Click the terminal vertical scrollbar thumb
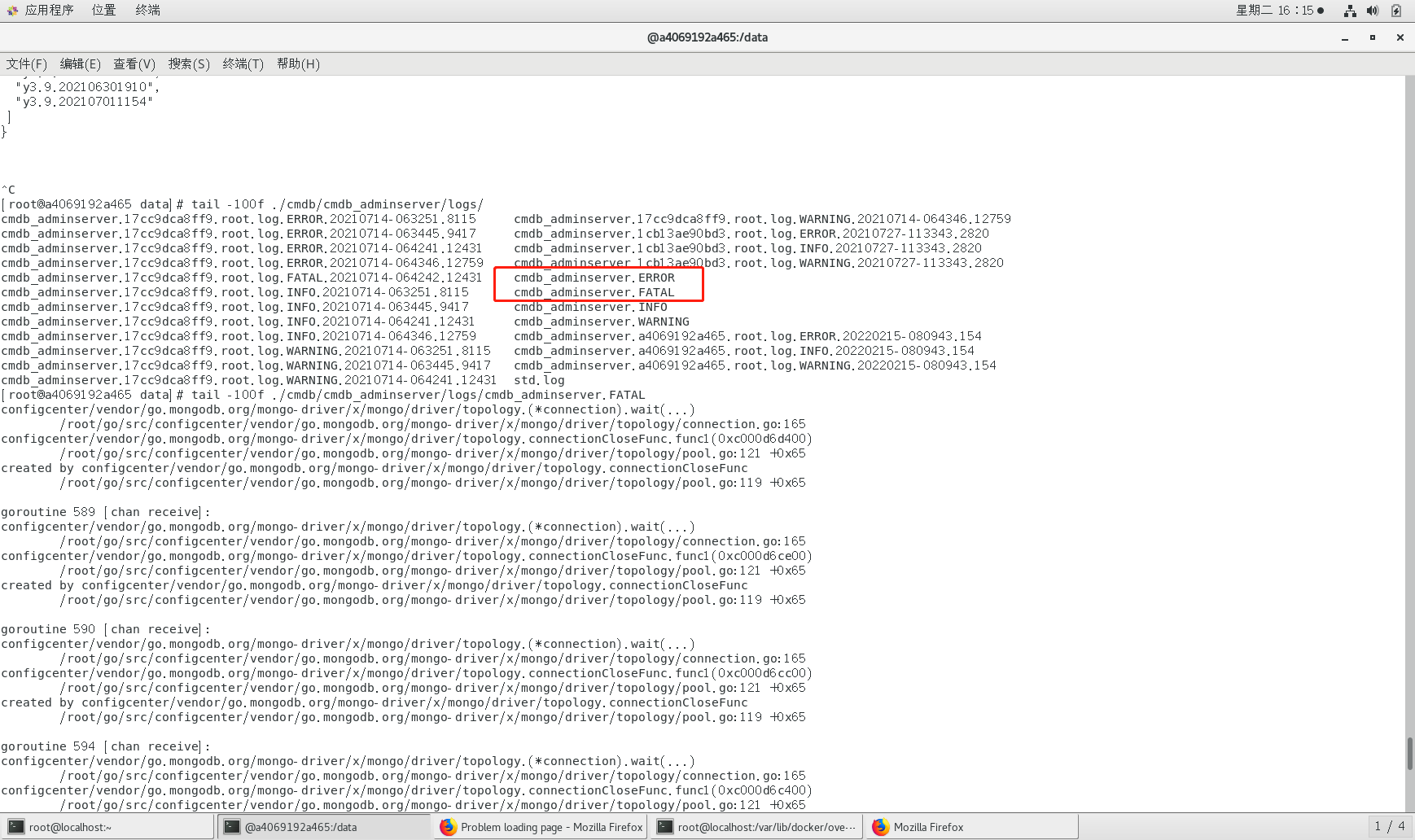The width and height of the screenshot is (1415, 840). click(1410, 753)
